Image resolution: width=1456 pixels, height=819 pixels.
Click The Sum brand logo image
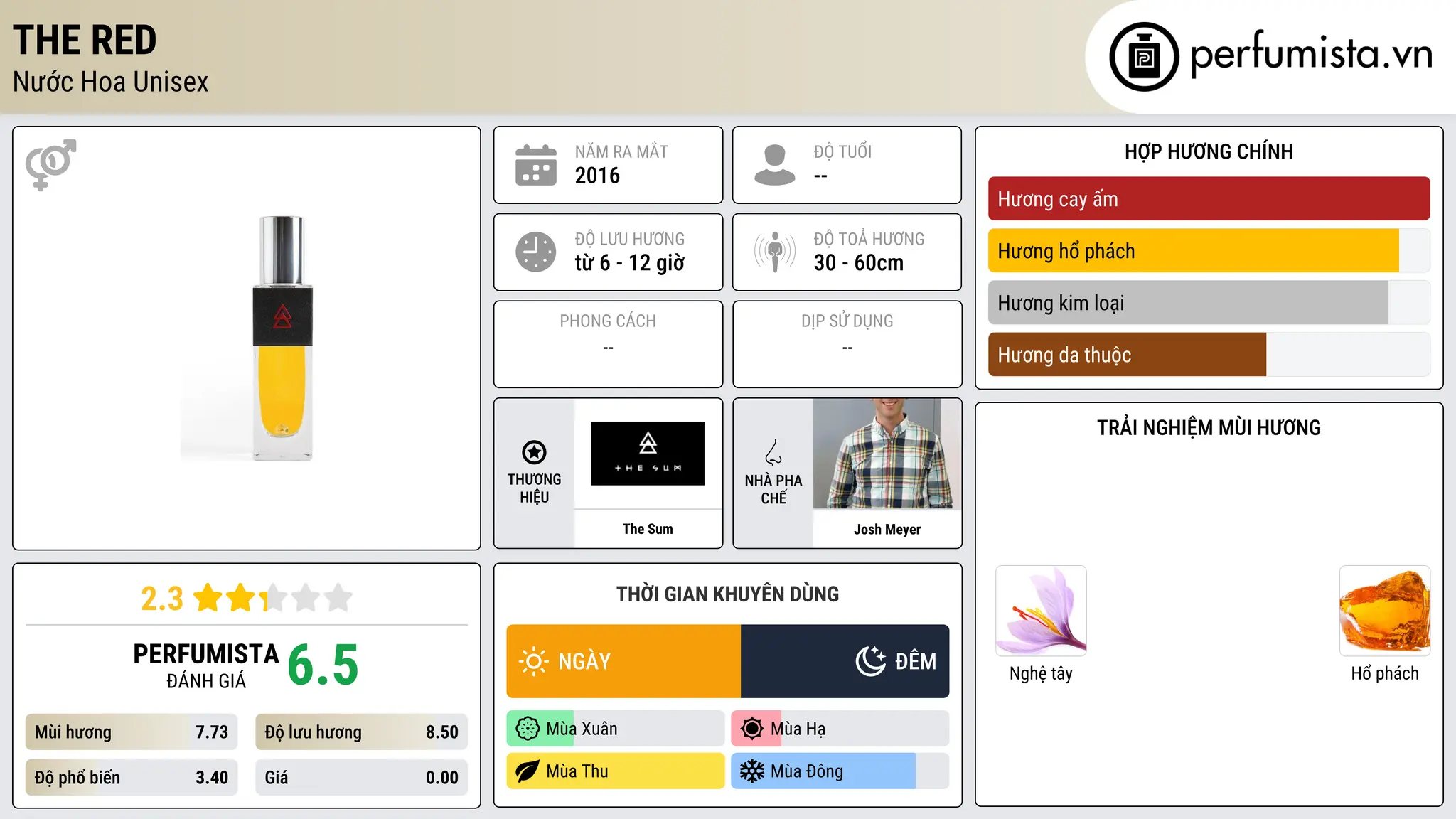point(648,454)
